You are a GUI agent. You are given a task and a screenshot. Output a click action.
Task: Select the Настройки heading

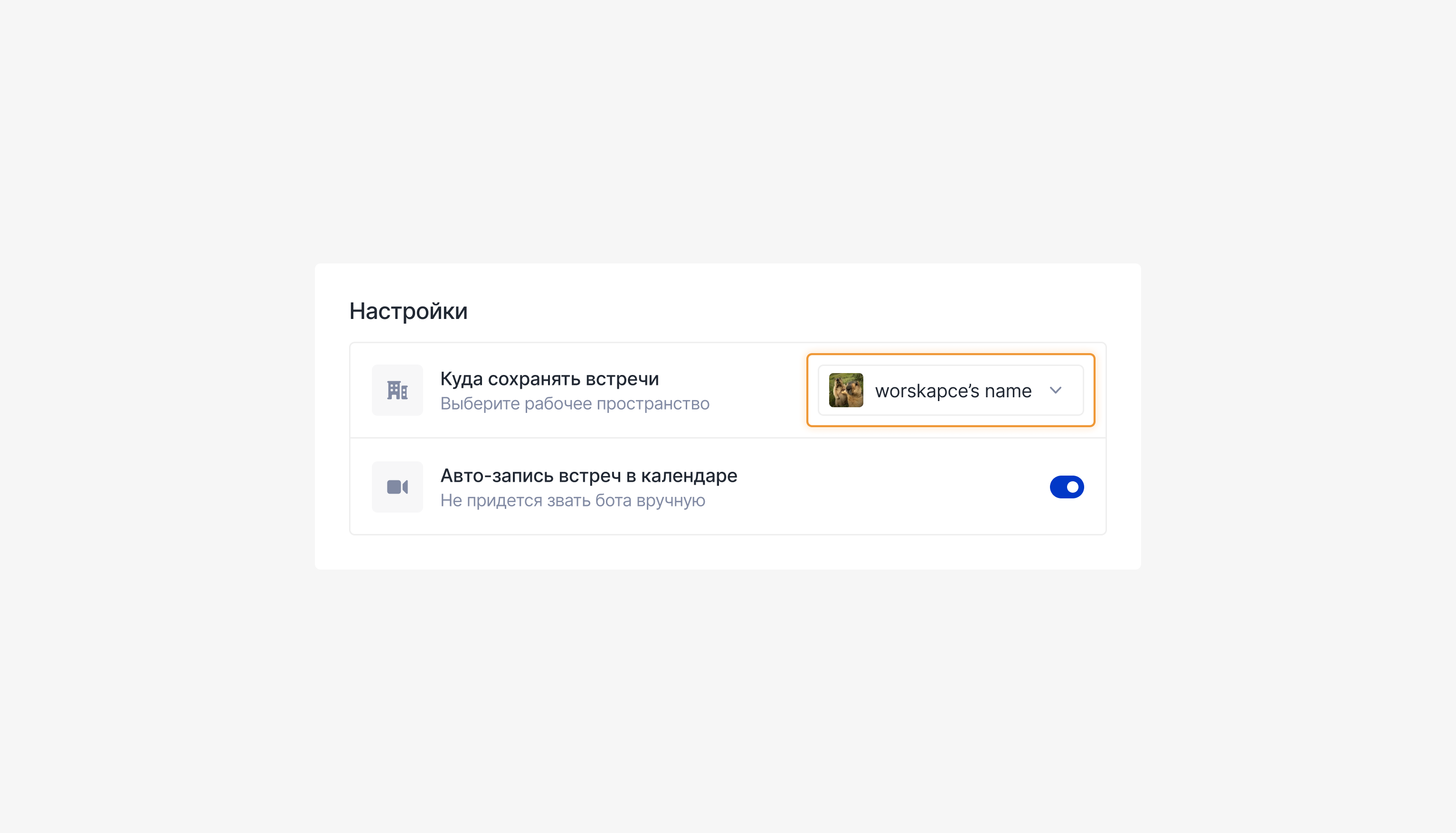coord(408,311)
